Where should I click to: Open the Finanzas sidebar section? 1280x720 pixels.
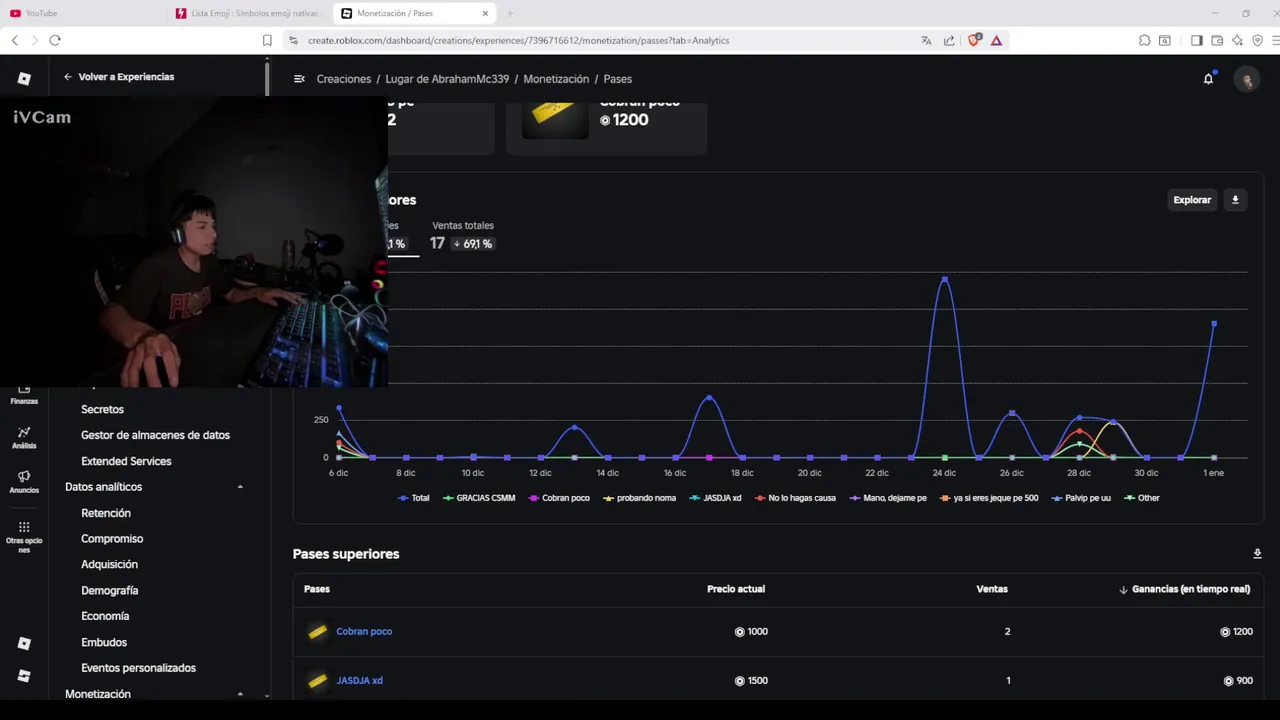click(24, 396)
